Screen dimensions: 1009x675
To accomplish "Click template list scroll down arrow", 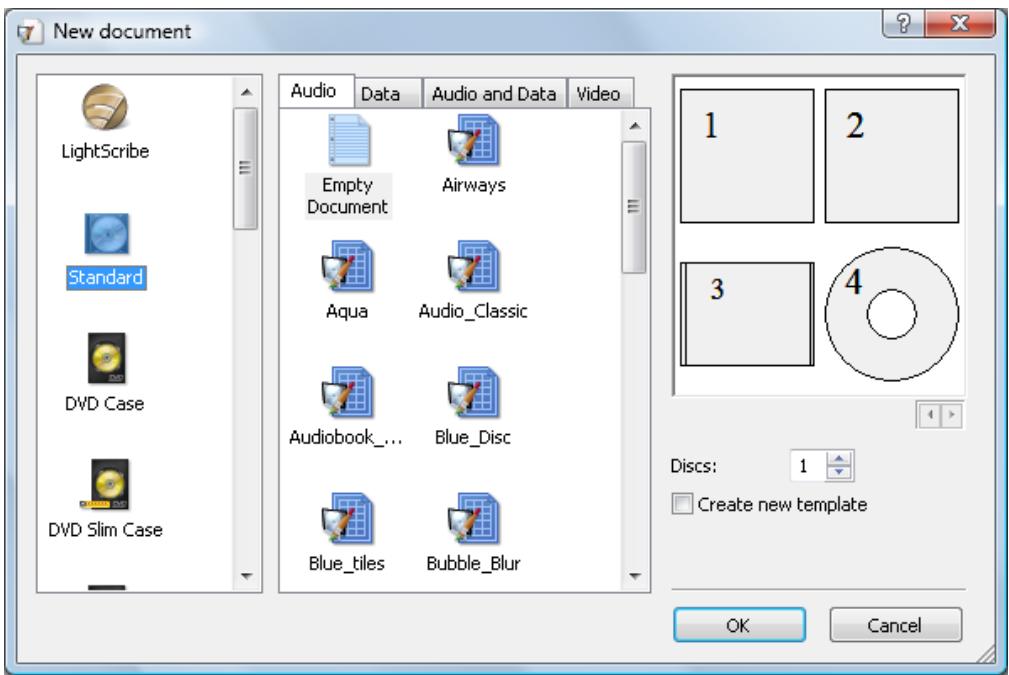I will (634, 576).
